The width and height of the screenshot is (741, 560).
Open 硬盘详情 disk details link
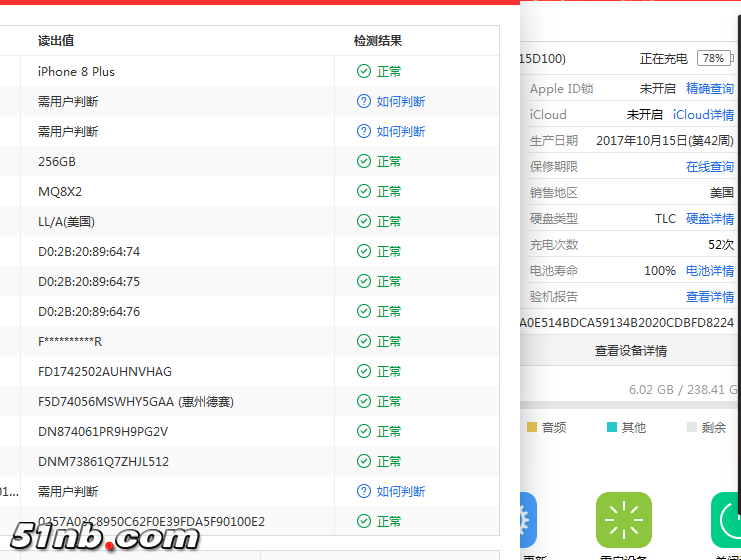click(x=709, y=219)
